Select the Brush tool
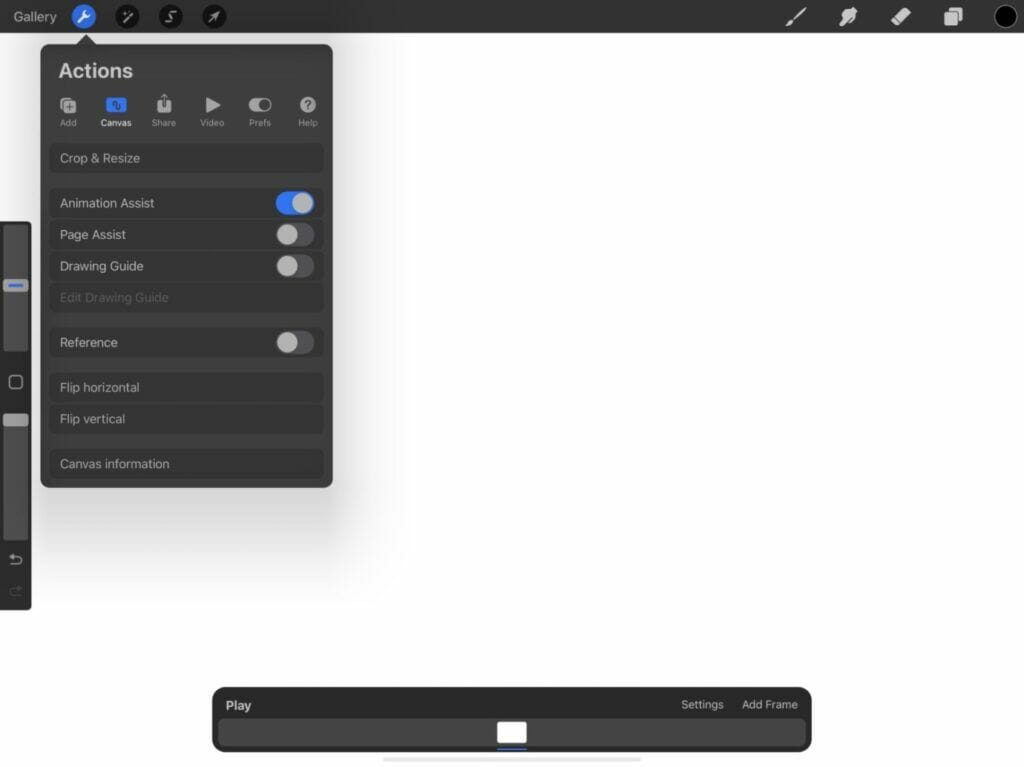Viewport: 1024px width, 767px height. pyautogui.click(x=795, y=16)
